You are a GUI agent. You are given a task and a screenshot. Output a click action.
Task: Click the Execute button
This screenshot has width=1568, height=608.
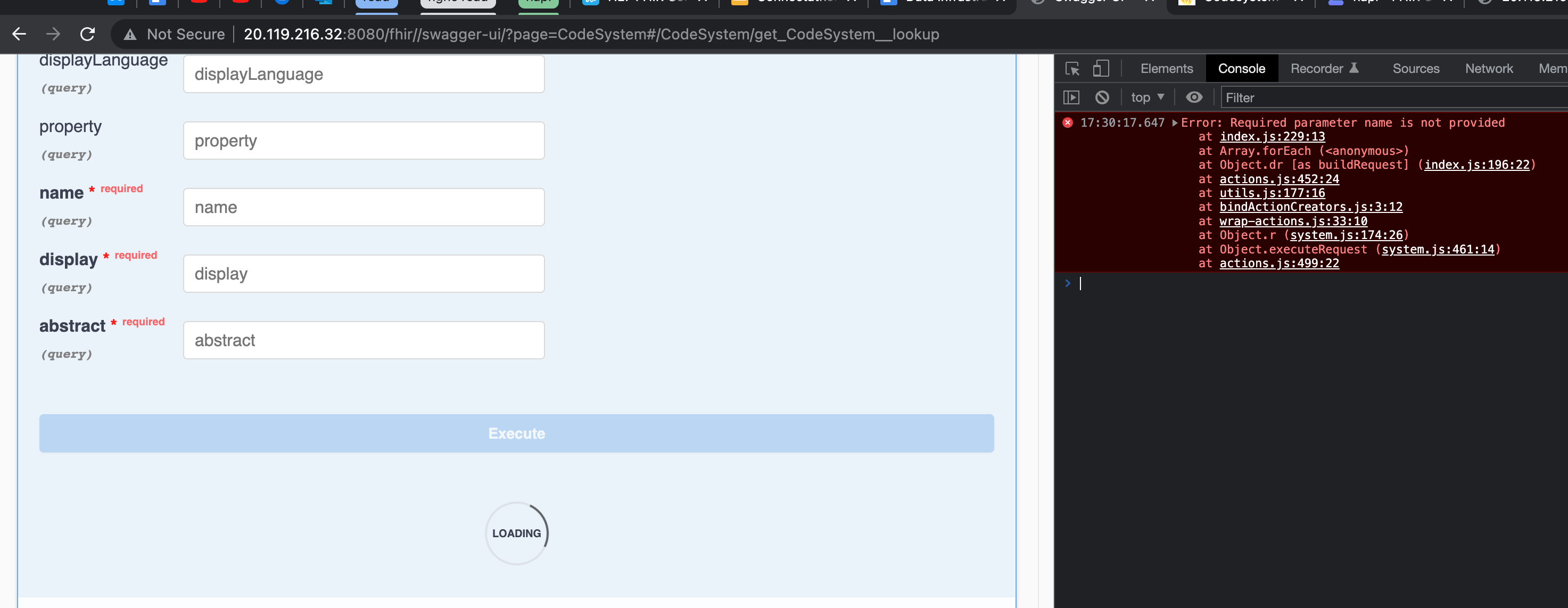(x=516, y=433)
